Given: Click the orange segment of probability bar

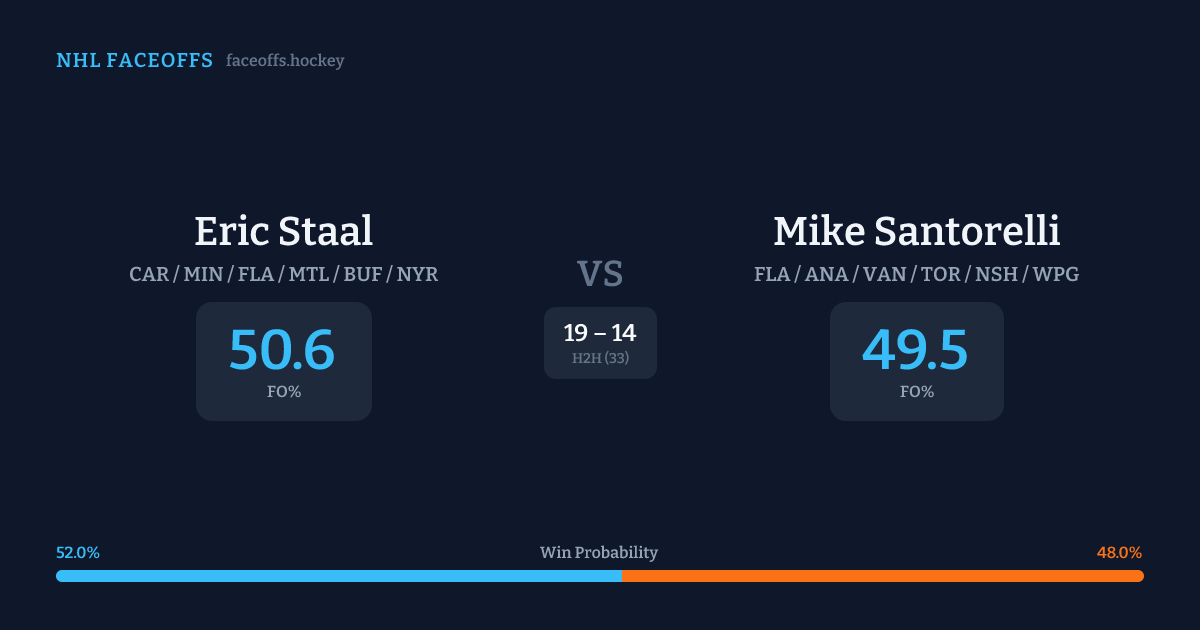Looking at the screenshot, I should tap(882, 576).
